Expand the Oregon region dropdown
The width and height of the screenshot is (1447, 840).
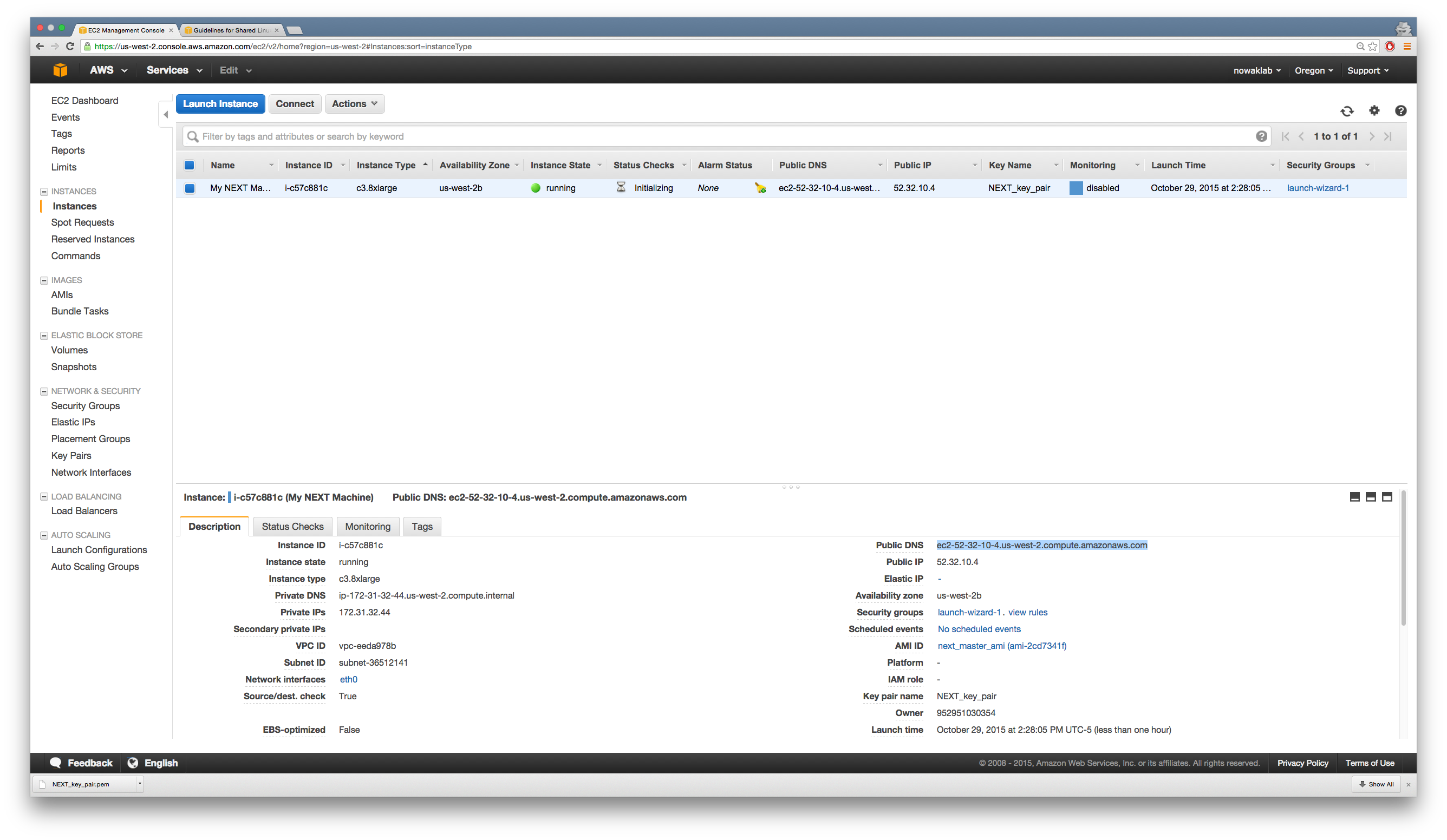tap(1313, 70)
